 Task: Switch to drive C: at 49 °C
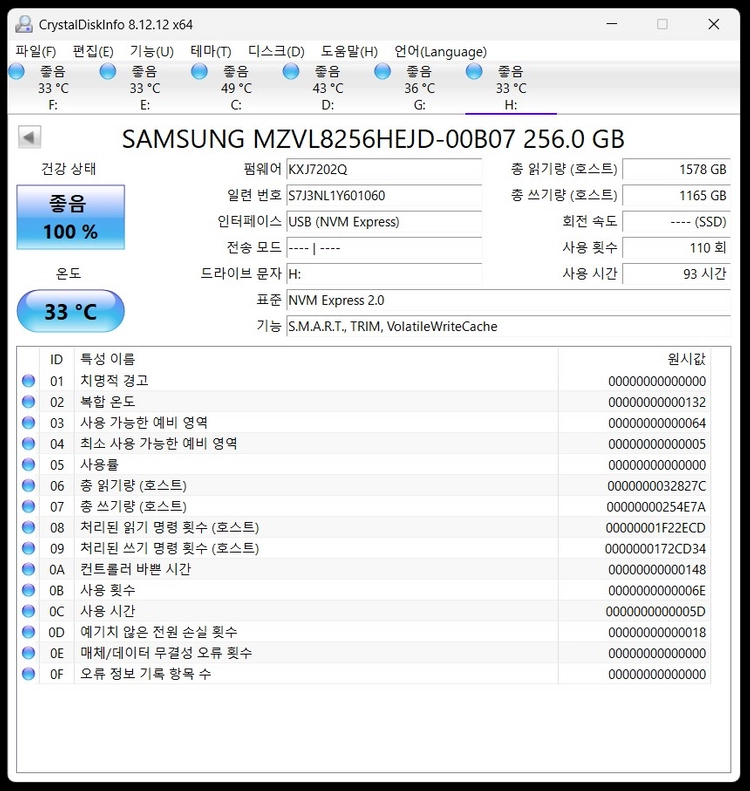[236, 88]
